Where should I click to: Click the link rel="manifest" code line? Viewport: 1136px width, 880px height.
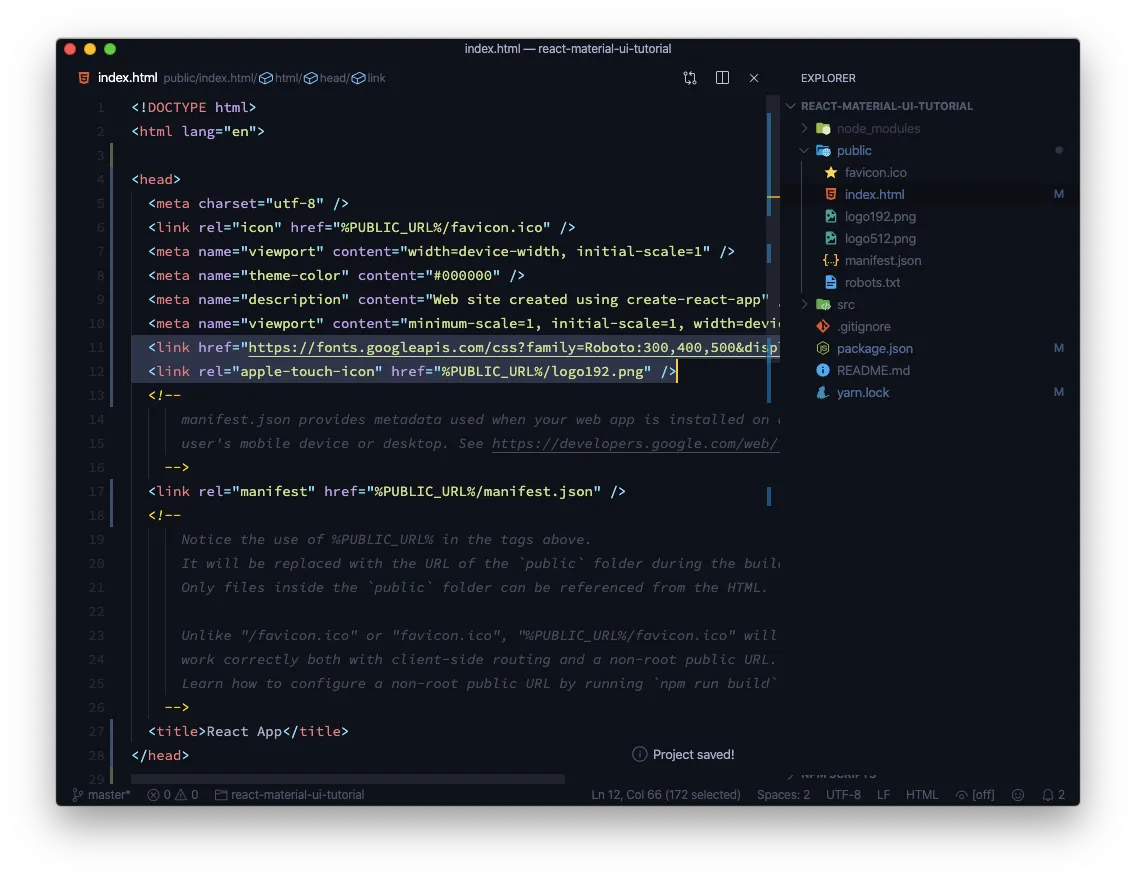387,491
